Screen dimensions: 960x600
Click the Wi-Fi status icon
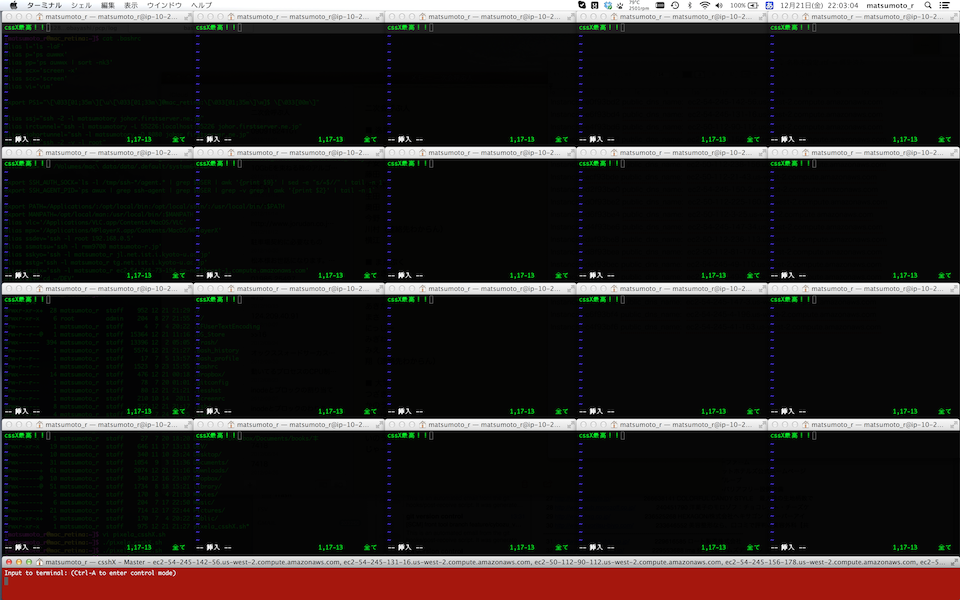coord(704,6)
